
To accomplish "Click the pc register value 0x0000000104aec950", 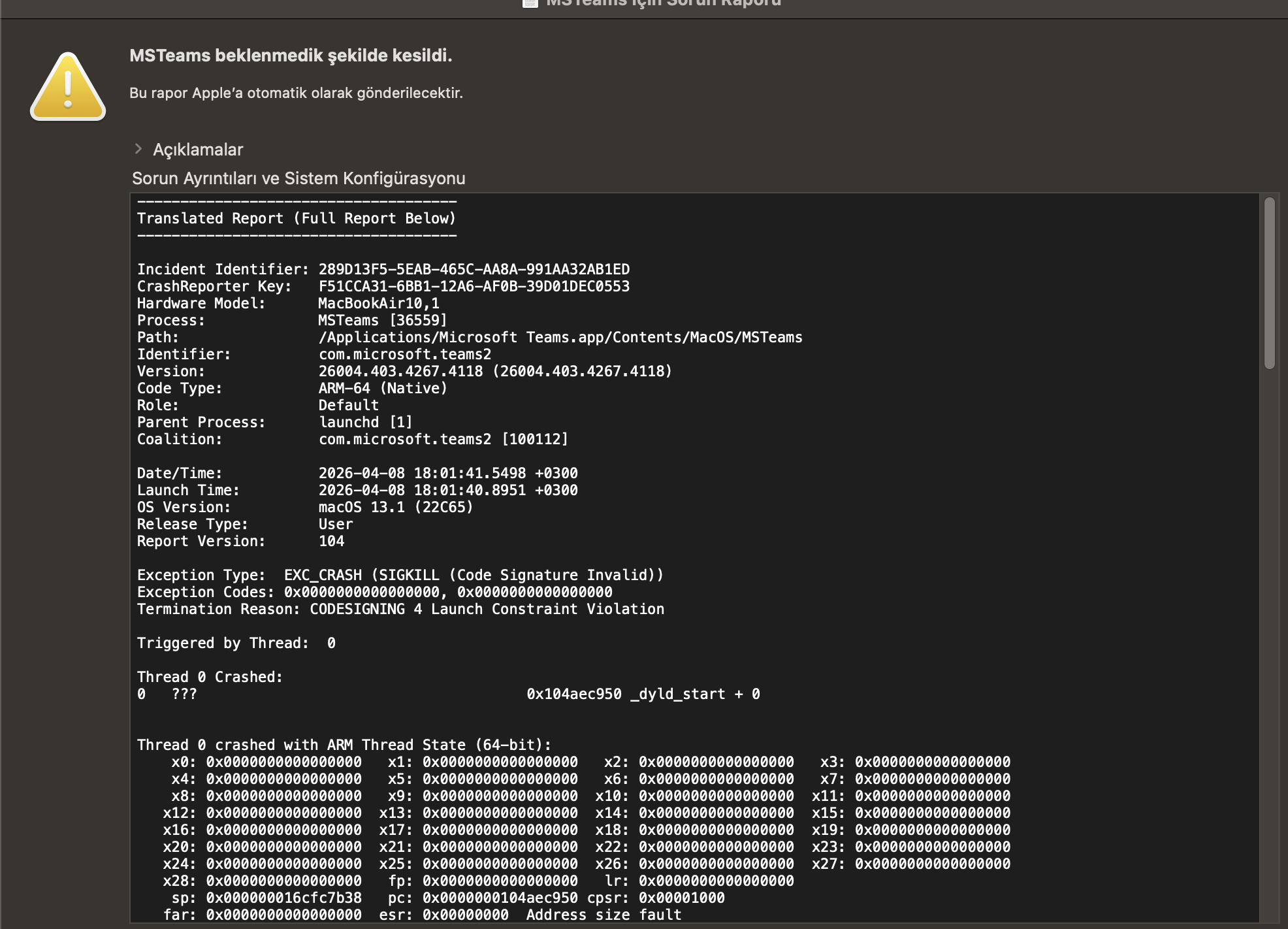I will (500, 898).
